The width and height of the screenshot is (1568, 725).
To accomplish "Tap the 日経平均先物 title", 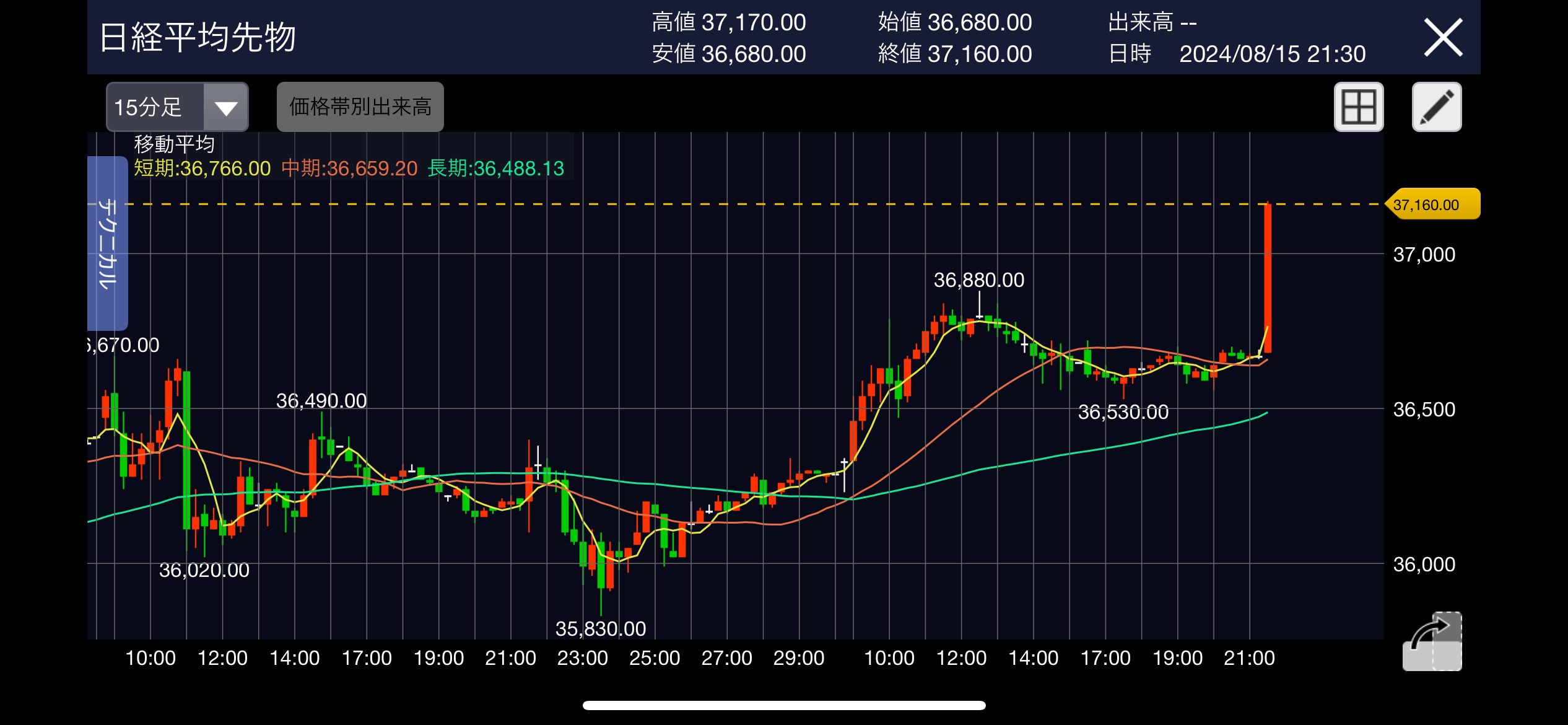I will (198, 37).
